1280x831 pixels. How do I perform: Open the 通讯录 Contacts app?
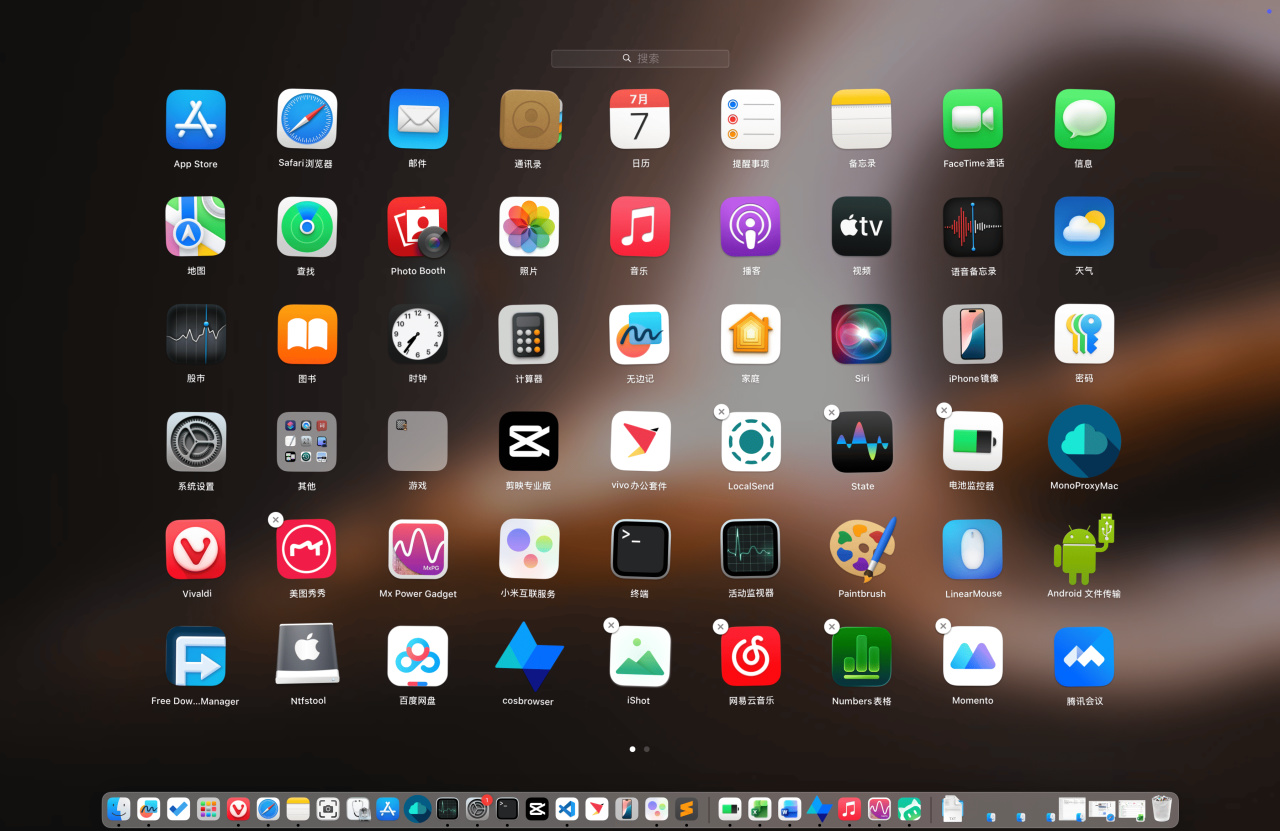tap(530, 120)
